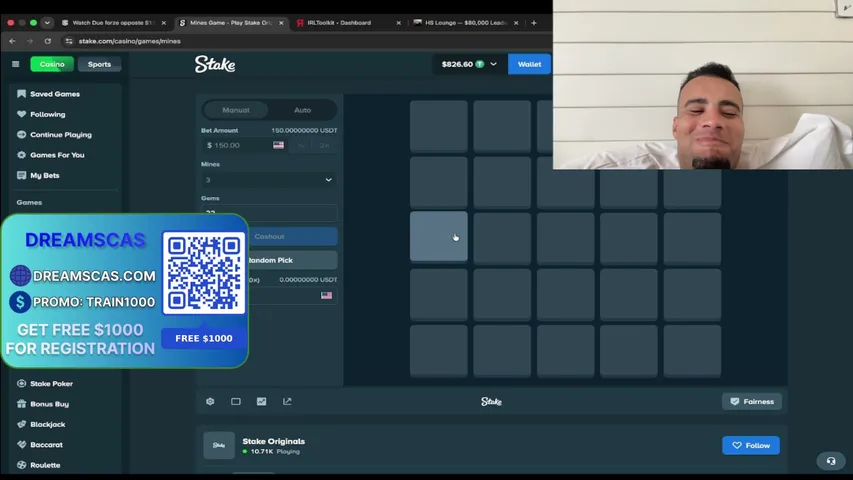Click the FREE $1000 banner button
The image size is (853, 480).
[203, 339]
